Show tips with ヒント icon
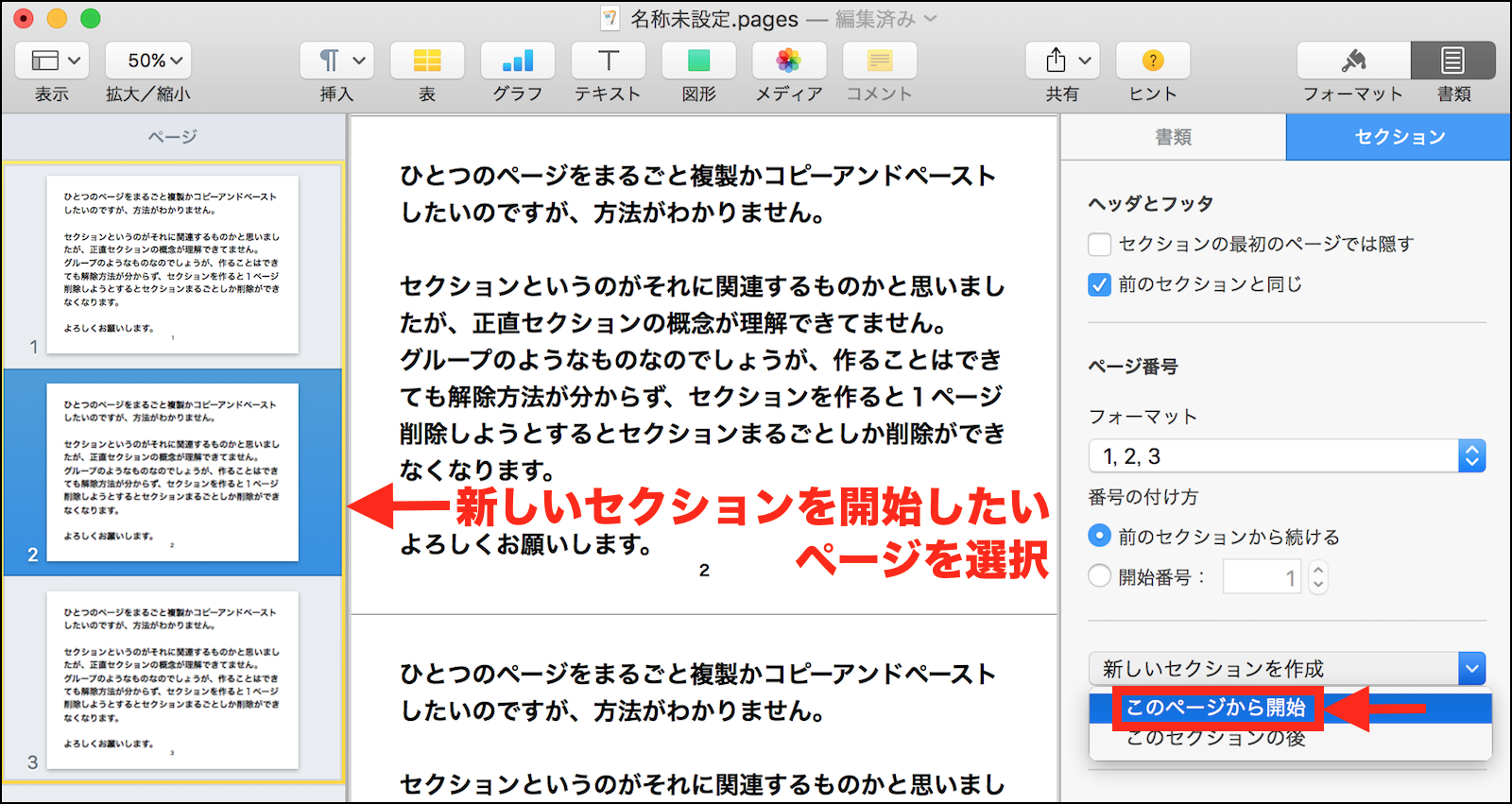The width and height of the screenshot is (1512, 804). 1153,60
